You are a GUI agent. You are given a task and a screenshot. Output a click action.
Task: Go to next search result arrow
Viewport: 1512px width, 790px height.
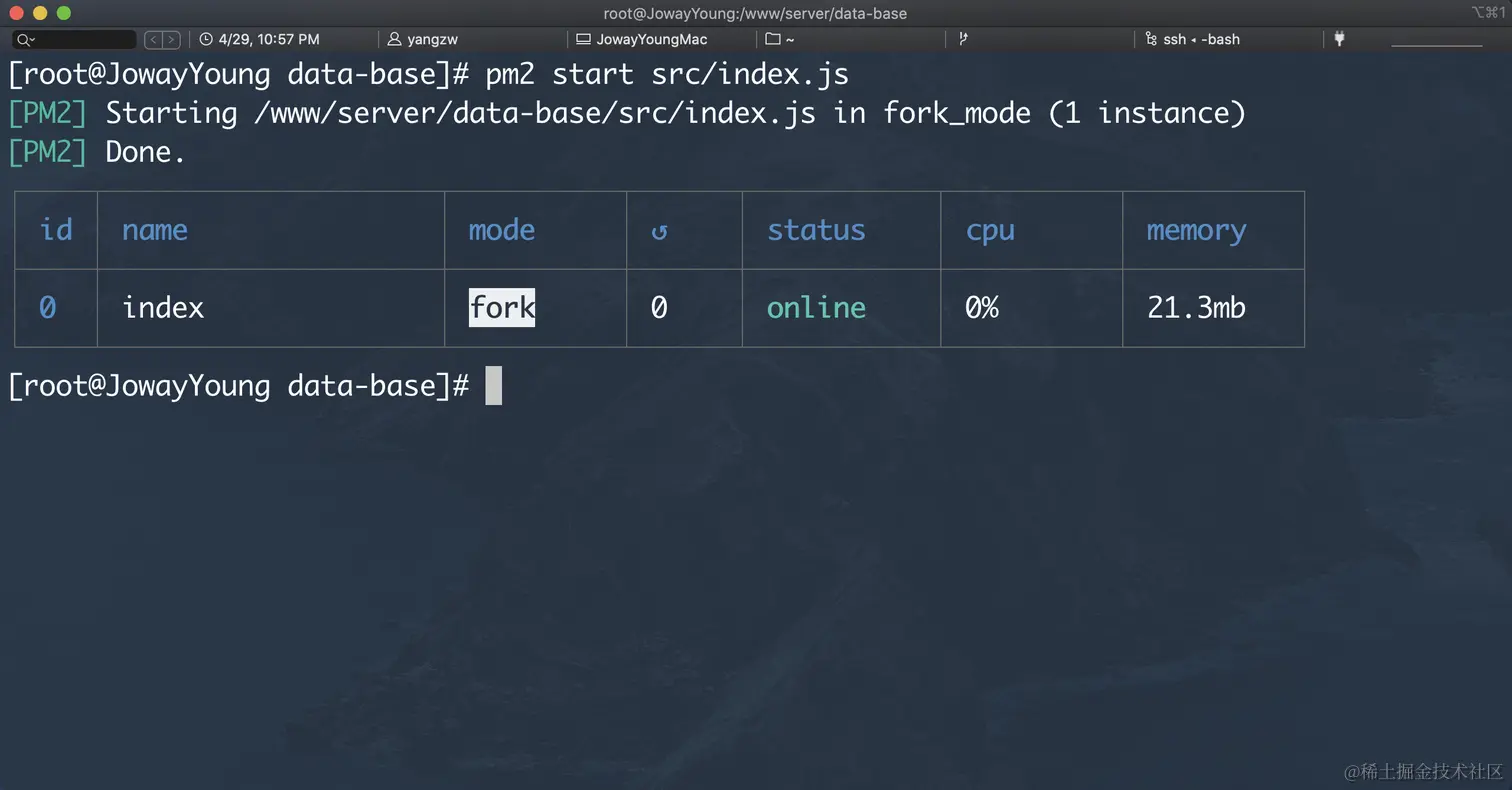point(172,40)
